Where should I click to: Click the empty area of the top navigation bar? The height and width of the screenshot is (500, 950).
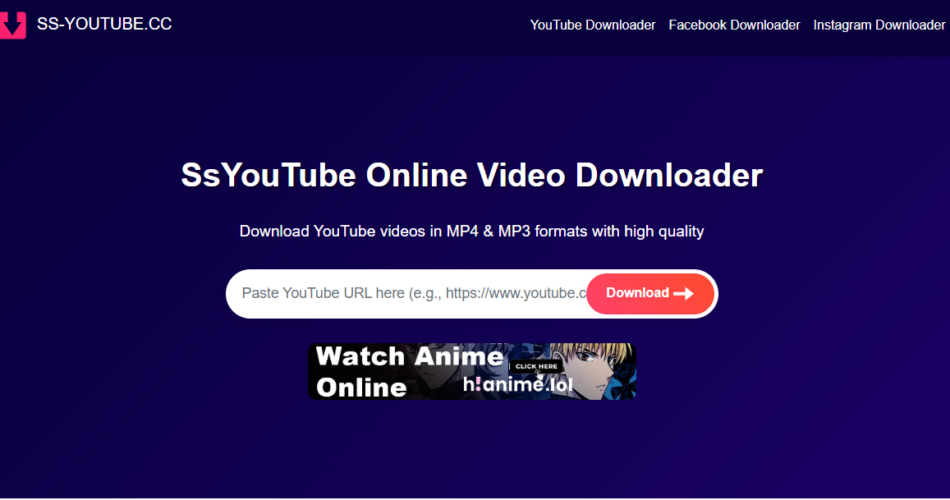[x=350, y=25]
